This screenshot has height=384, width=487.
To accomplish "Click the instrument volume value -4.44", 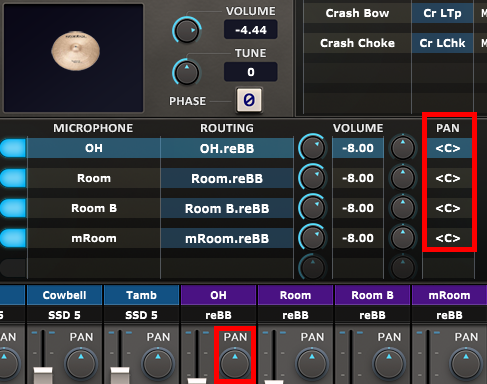I will 251,30.
